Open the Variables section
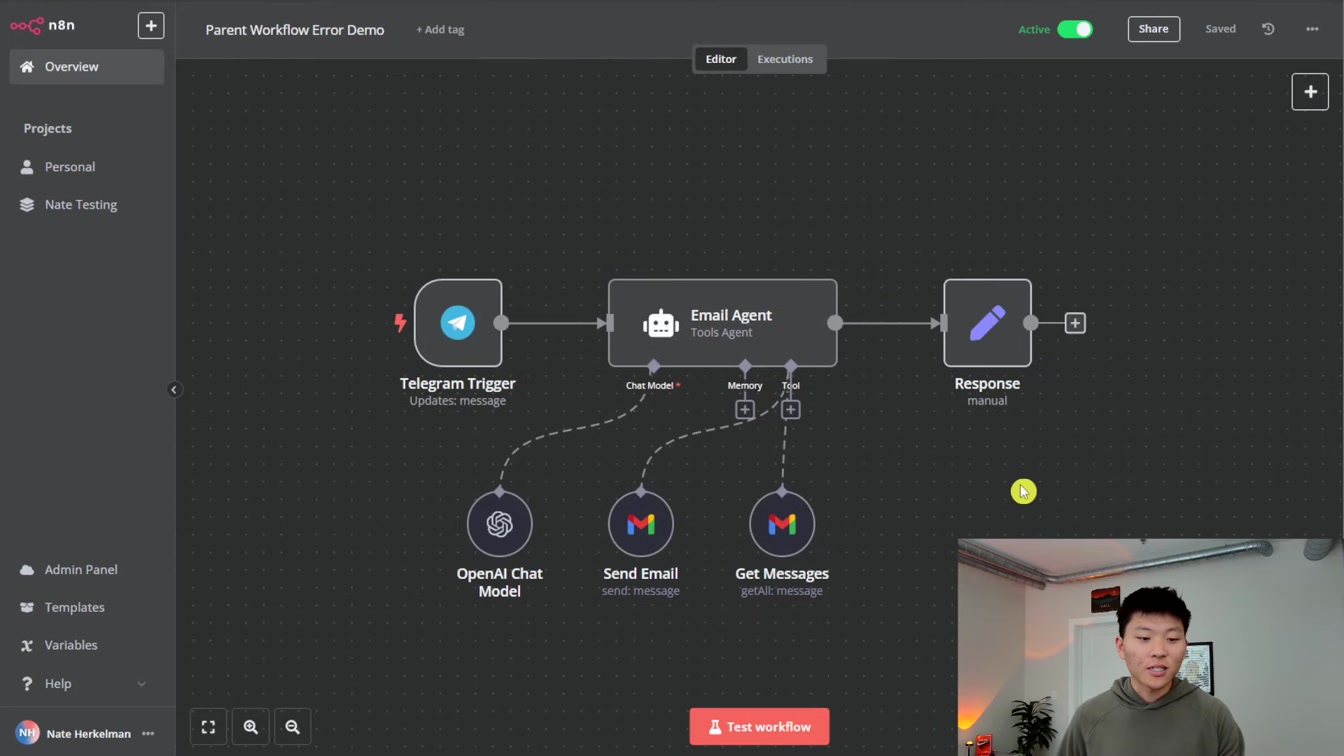 (x=87, y=646)
